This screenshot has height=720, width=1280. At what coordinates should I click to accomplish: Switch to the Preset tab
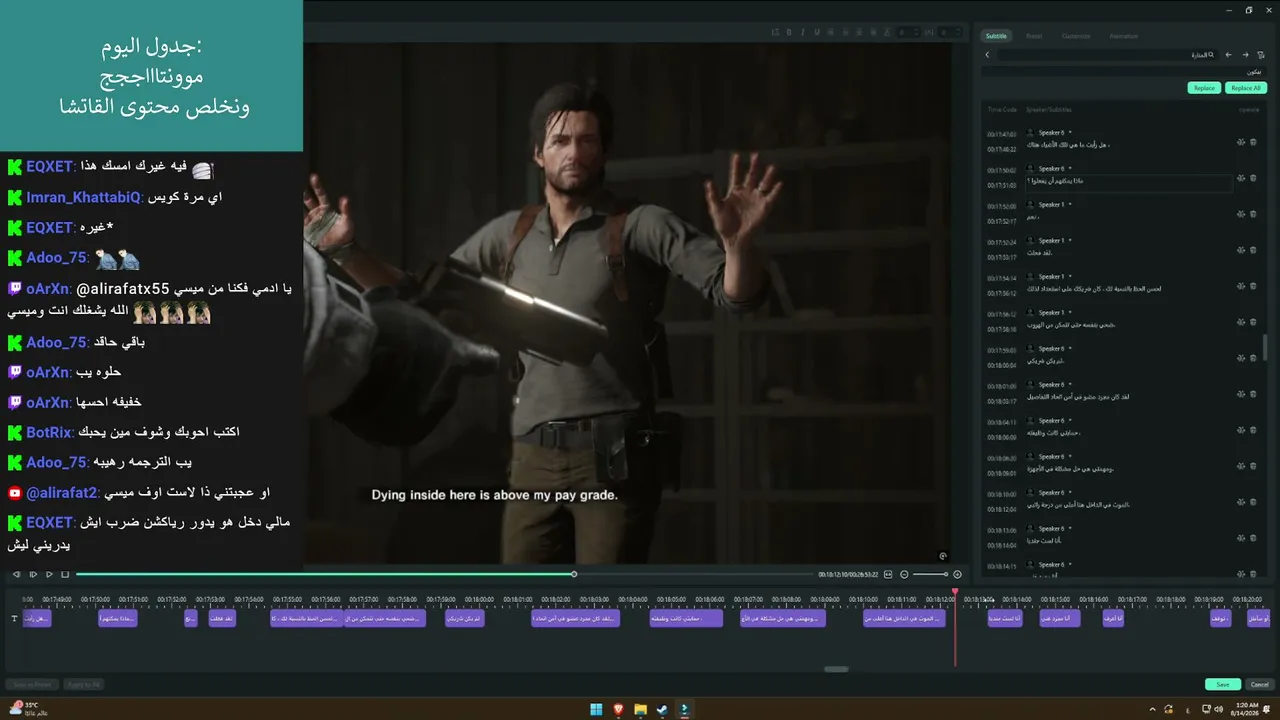1034,36
